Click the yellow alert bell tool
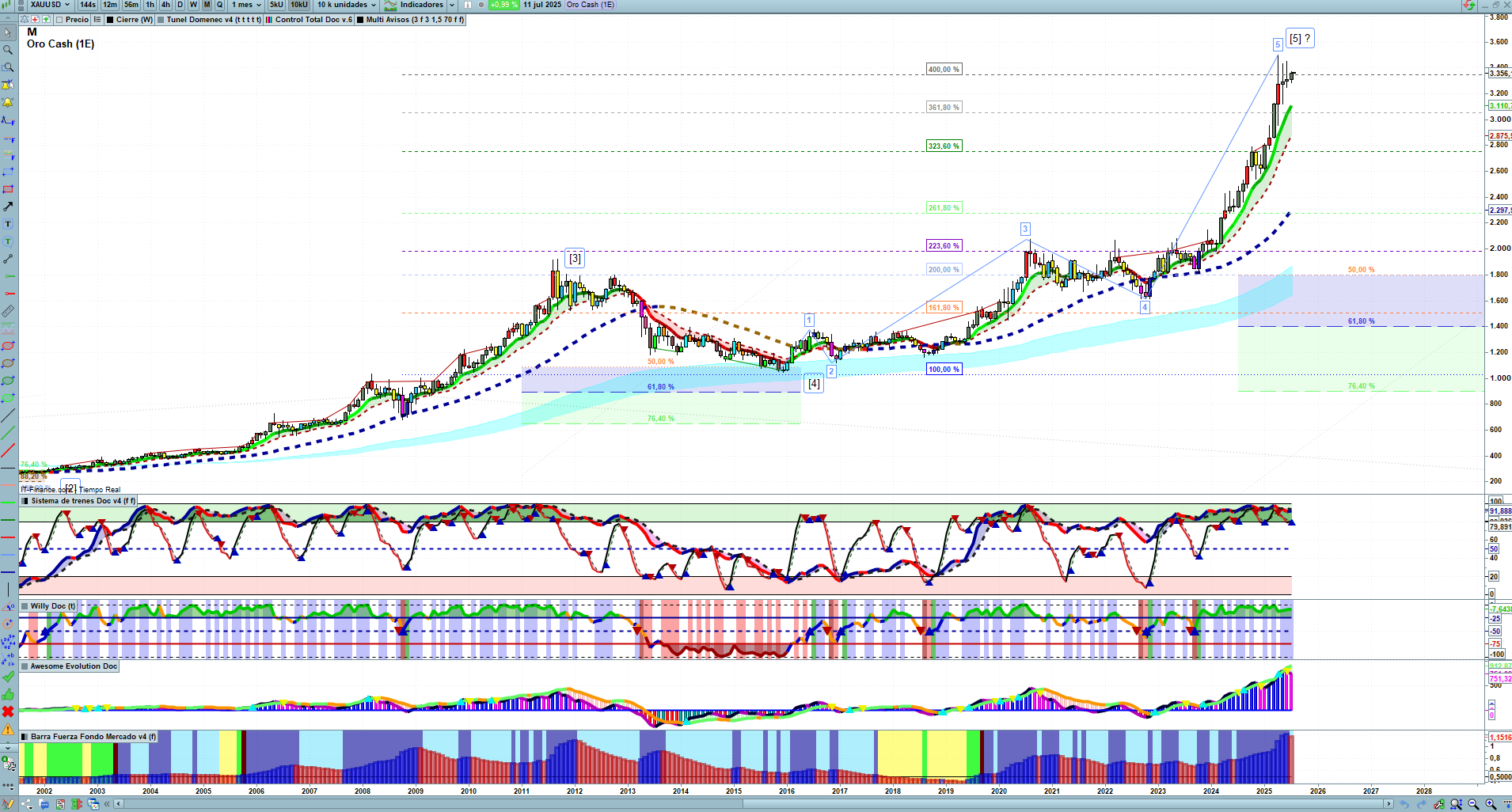The width and height of the screenshot is (1512, 812). pyautogui.click(x=8, y=103)
